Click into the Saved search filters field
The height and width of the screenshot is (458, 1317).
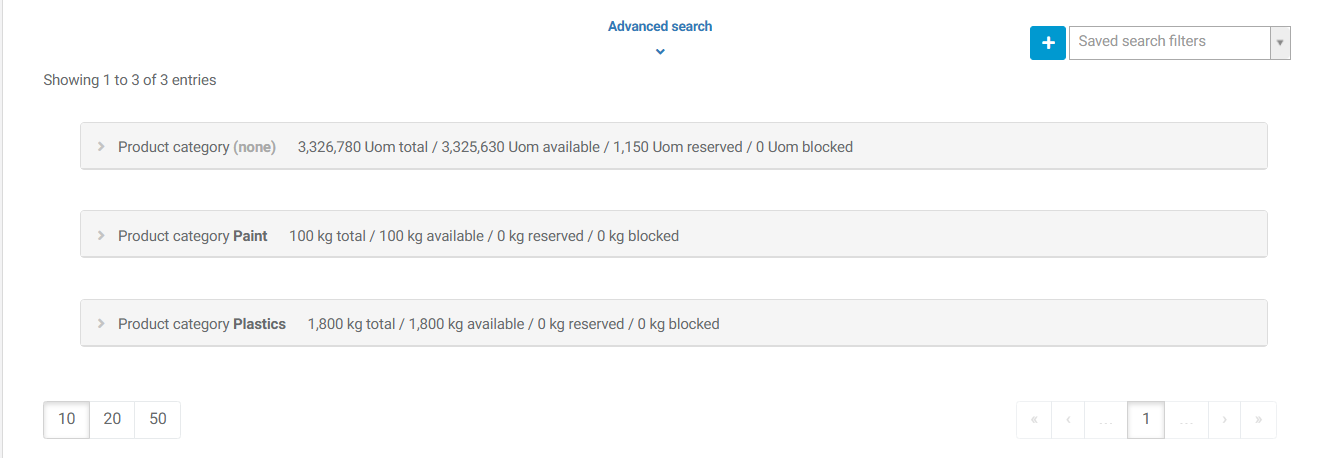coord(1169,43)
